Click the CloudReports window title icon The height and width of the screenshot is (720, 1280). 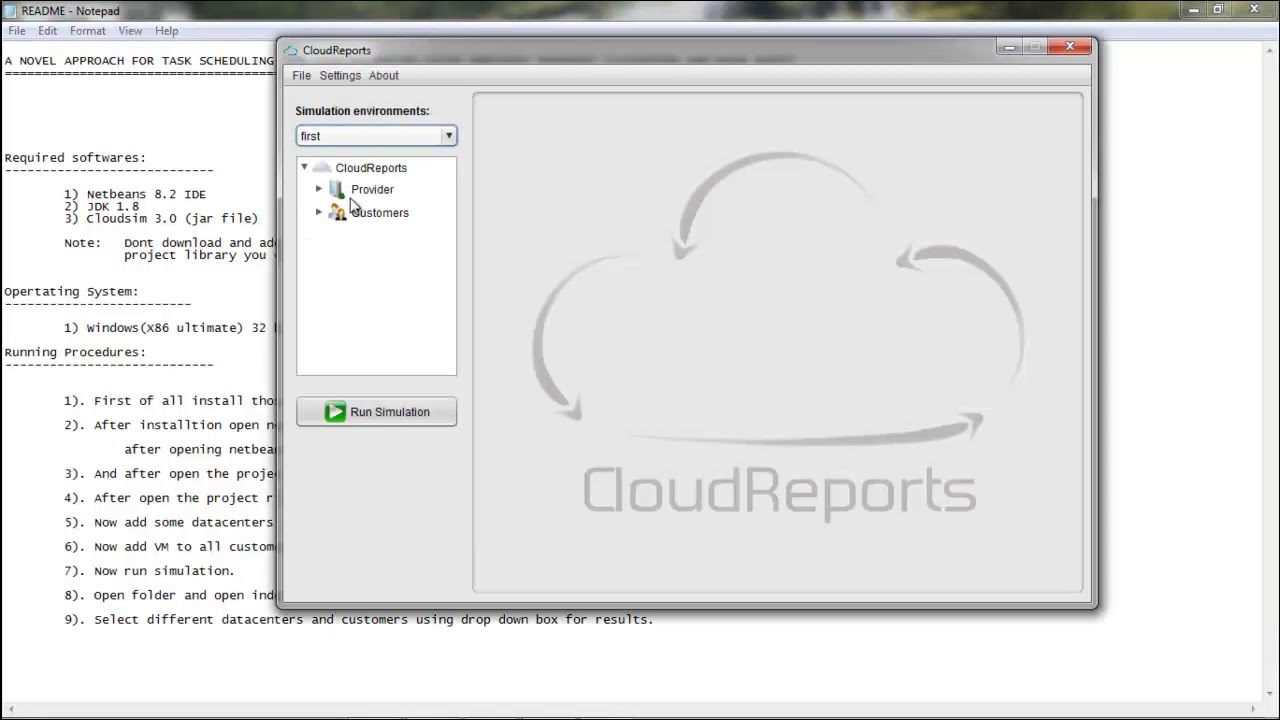click(291, 50)
